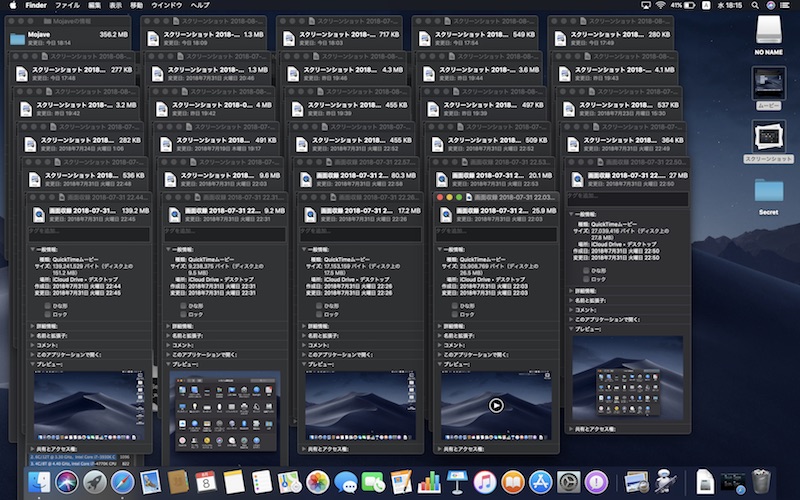Open System Preferences gear in Dock
Viewport: 800px width, 500px height.
tap(568, 482)
